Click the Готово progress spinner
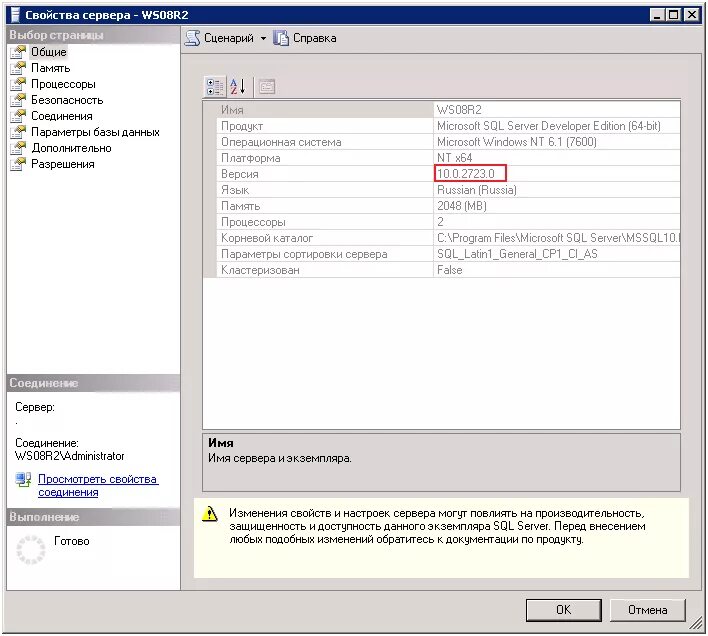This screenshot has width=708, height=636. tap(31, 550)
